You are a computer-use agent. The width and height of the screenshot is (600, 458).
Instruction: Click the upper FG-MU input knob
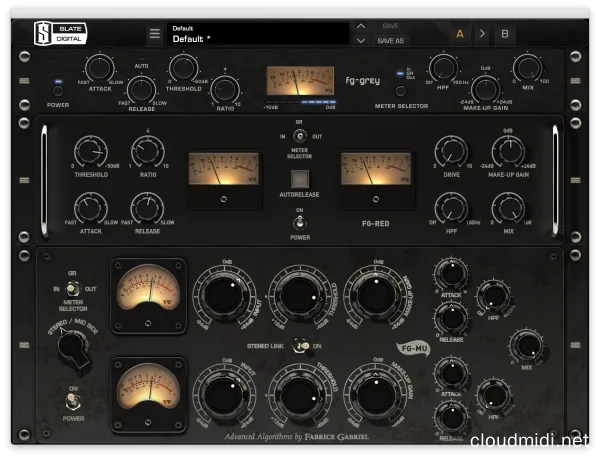[x=224, y=295]
